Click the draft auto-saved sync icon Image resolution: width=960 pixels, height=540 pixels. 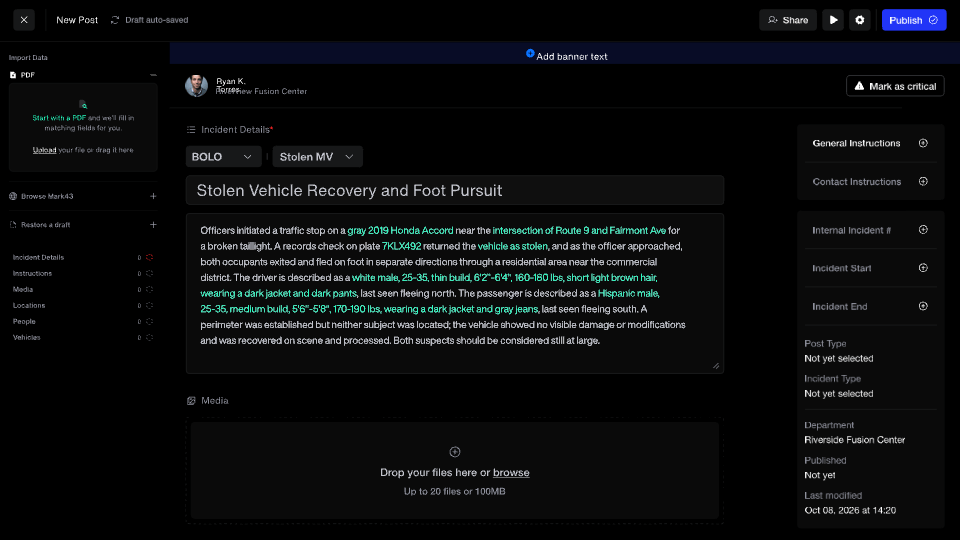(x=114, y=20)
